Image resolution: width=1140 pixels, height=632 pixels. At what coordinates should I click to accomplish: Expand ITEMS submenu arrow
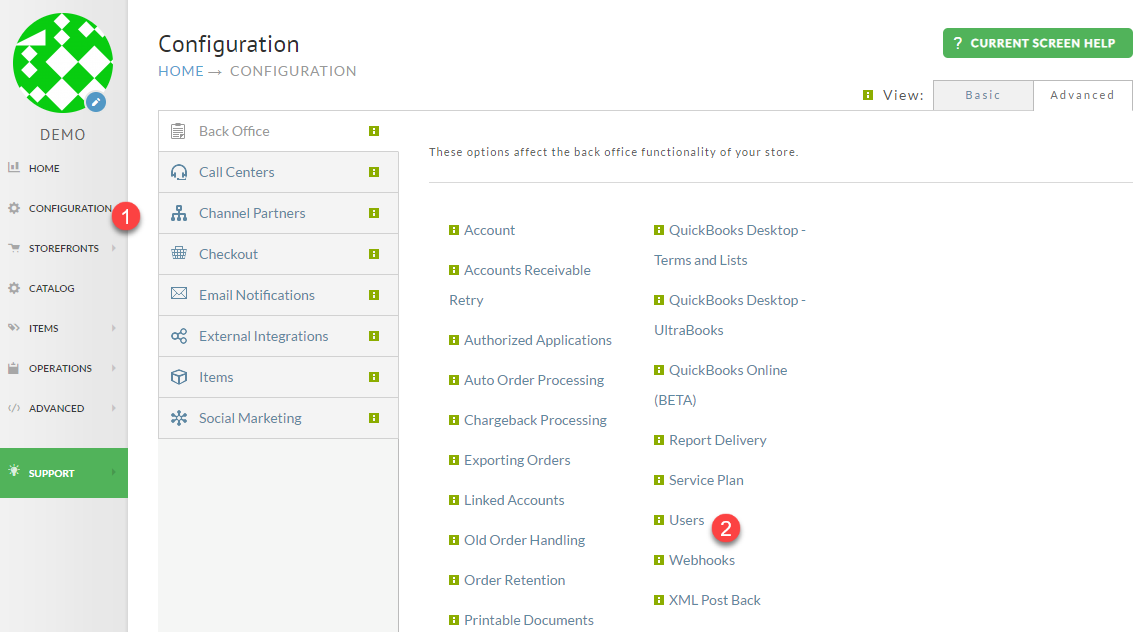[x=114, y=328]
